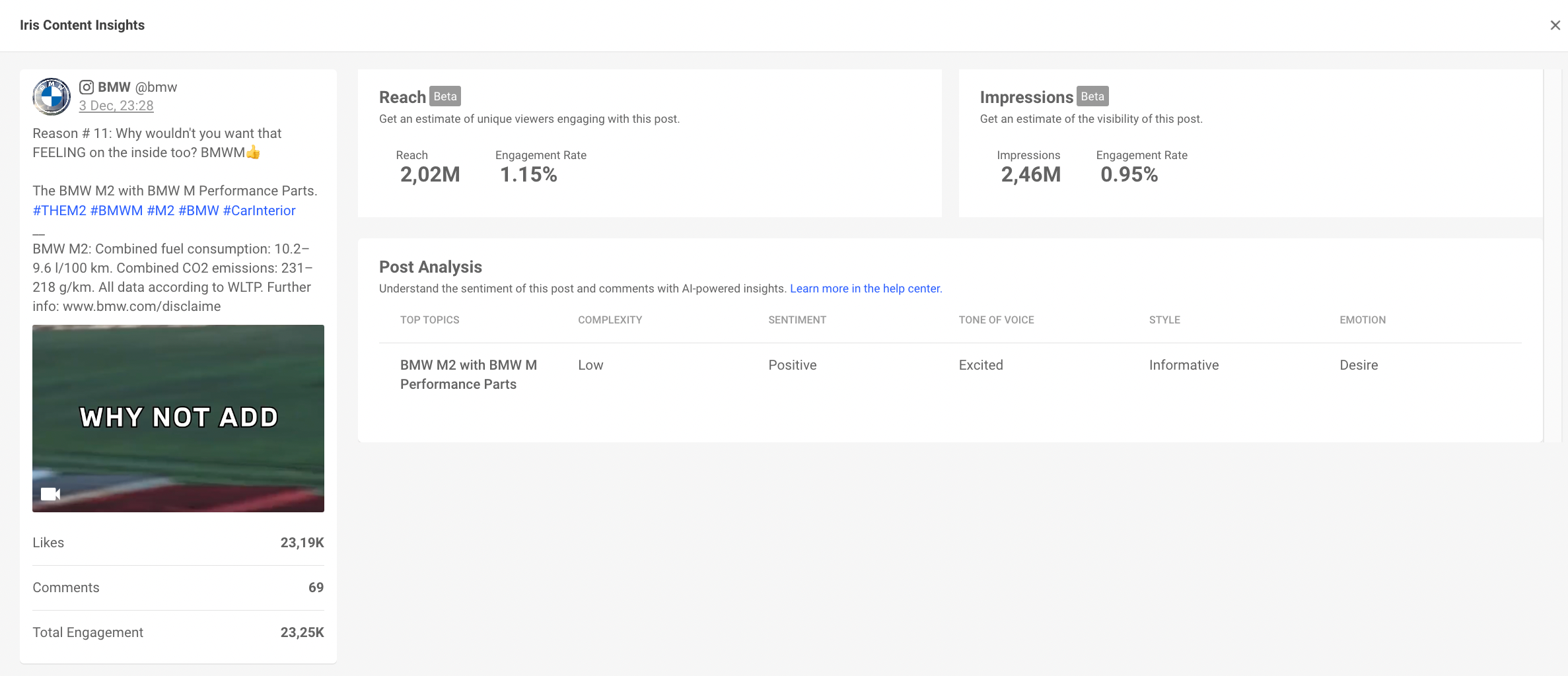Click the SENTIMENT column header
The width and height of the screenshot is (1568, 676).
coord(797,320)
